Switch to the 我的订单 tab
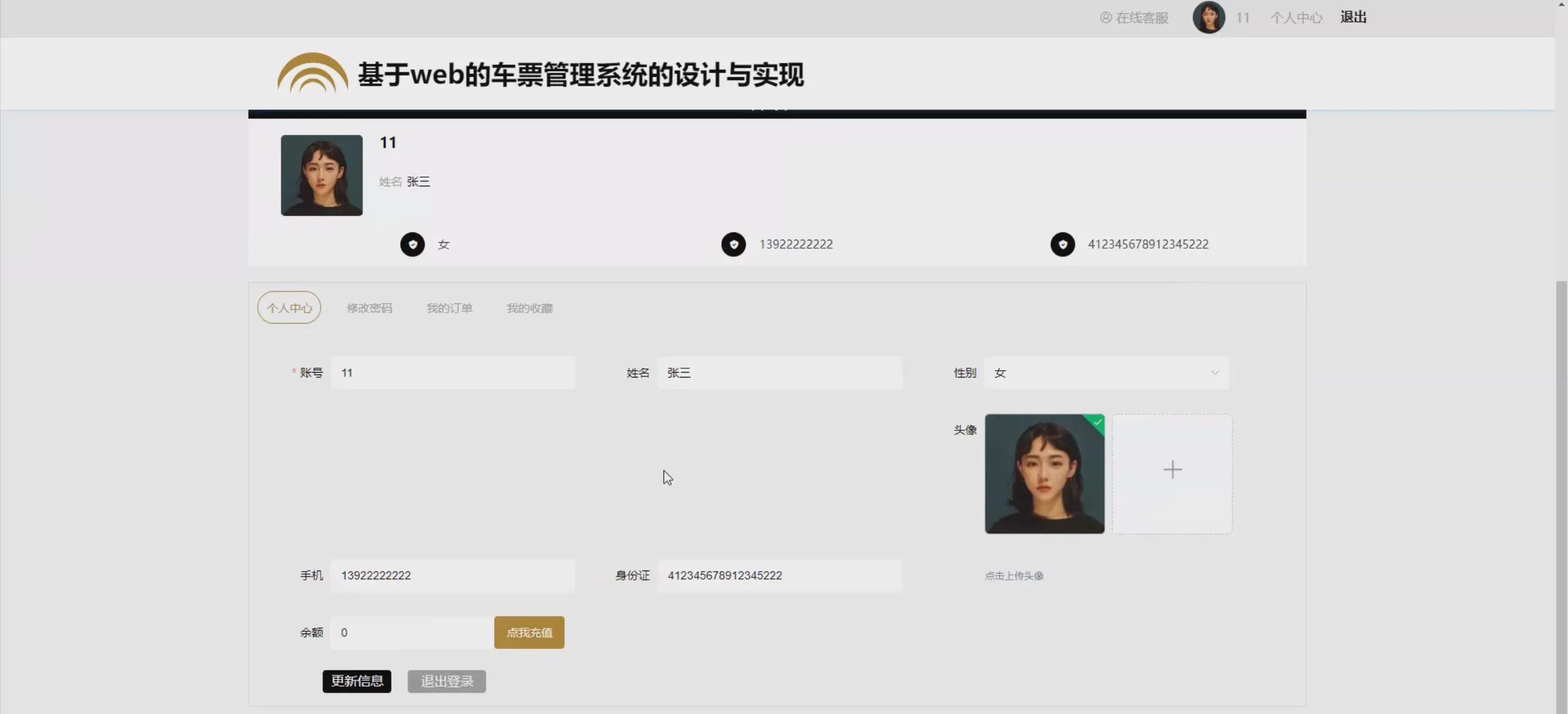 [x=449, y=308]
